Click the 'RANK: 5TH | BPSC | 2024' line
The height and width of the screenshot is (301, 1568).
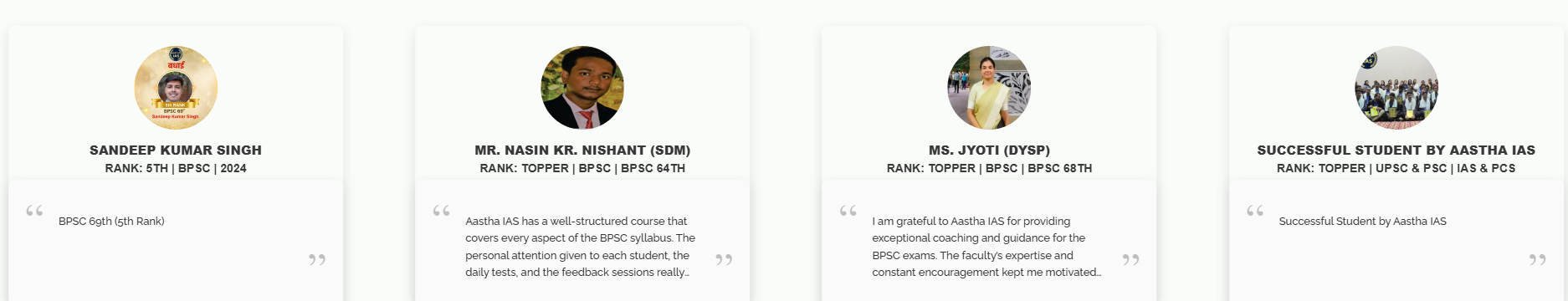point(176,168)
